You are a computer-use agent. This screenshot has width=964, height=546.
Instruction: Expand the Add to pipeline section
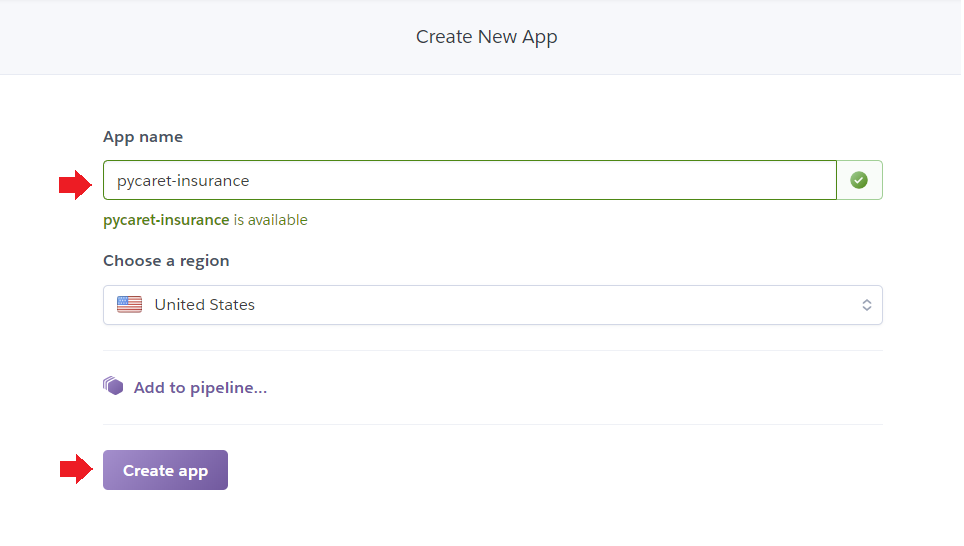point(200,387)
